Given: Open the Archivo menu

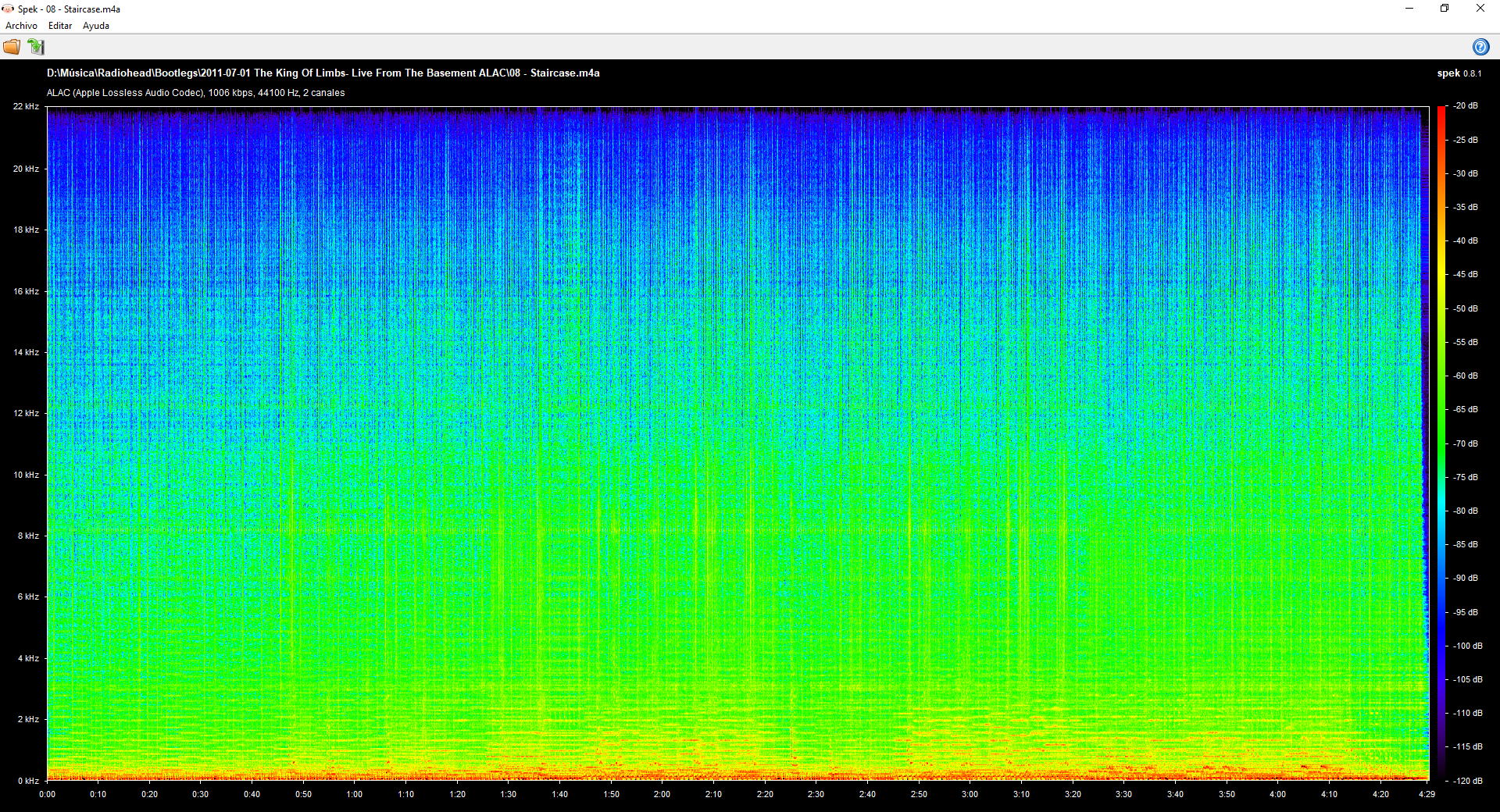Looking at the screenshot, I should (20, 25).
